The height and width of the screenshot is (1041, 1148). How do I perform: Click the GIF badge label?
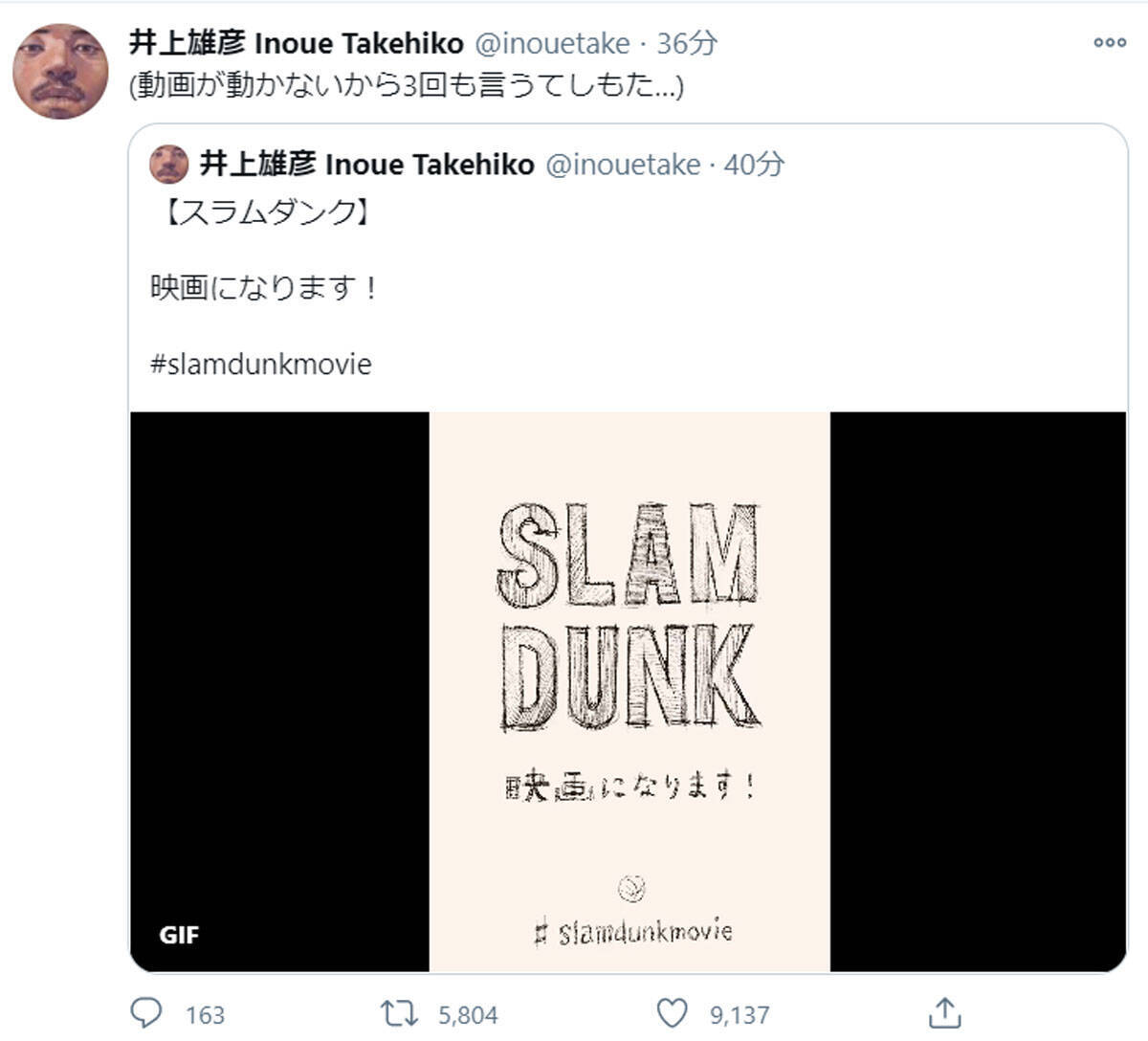coord(179,935)
